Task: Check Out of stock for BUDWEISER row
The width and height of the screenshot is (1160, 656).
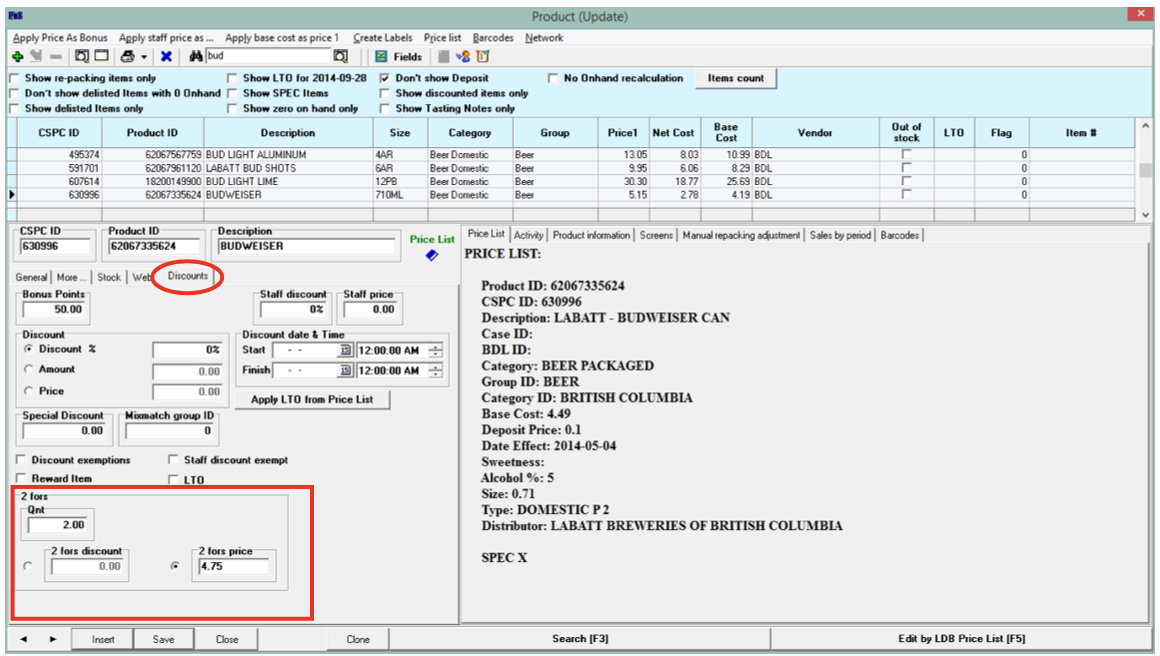Action: (906, 195)
